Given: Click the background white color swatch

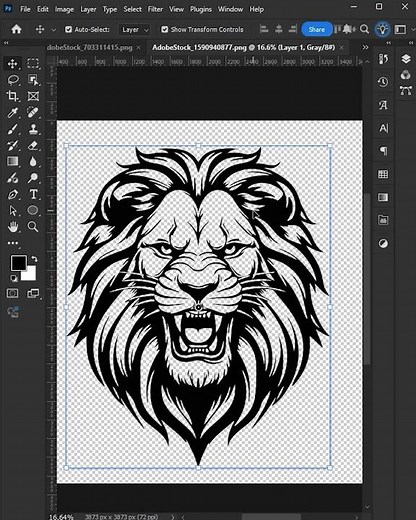Looking at the screenshot, I should 30,274.
